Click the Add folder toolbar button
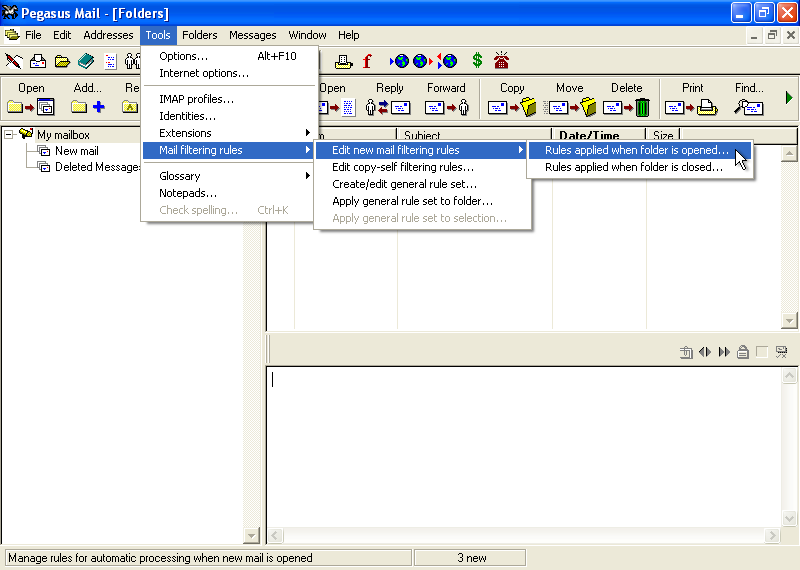 coord(87,98)
